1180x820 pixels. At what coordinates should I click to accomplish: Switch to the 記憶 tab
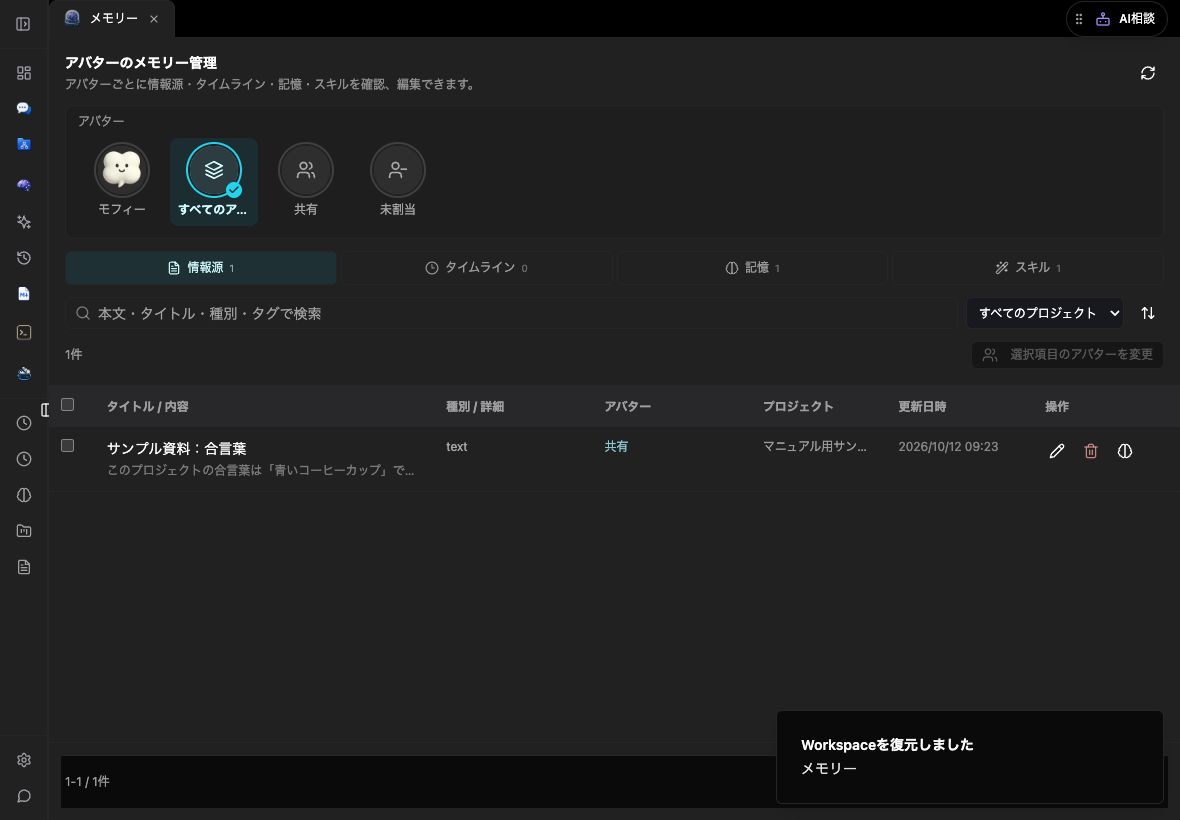click(753, 268)
